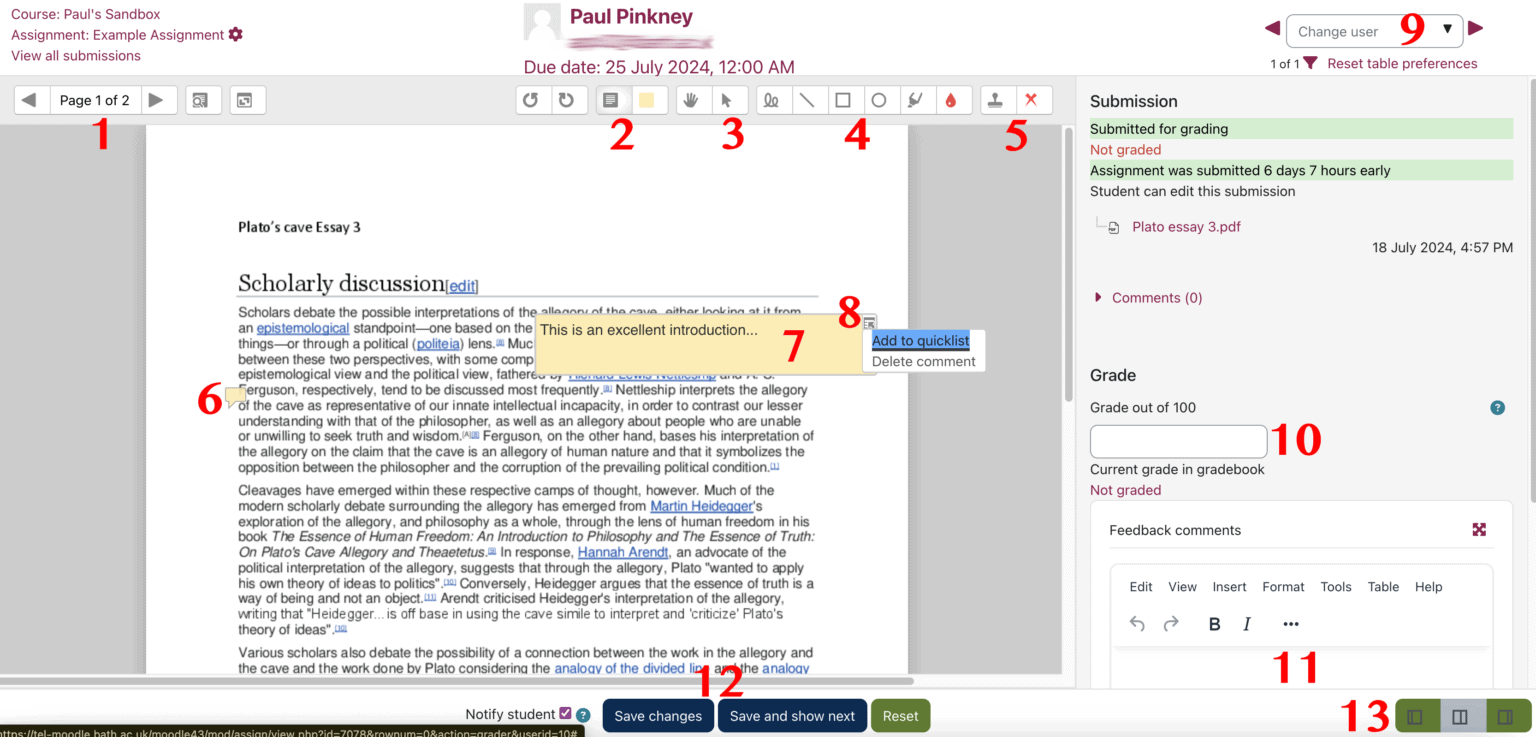1536x737 pixels.
Task: Open the Change user dropdown
Action: (1373, 31)
